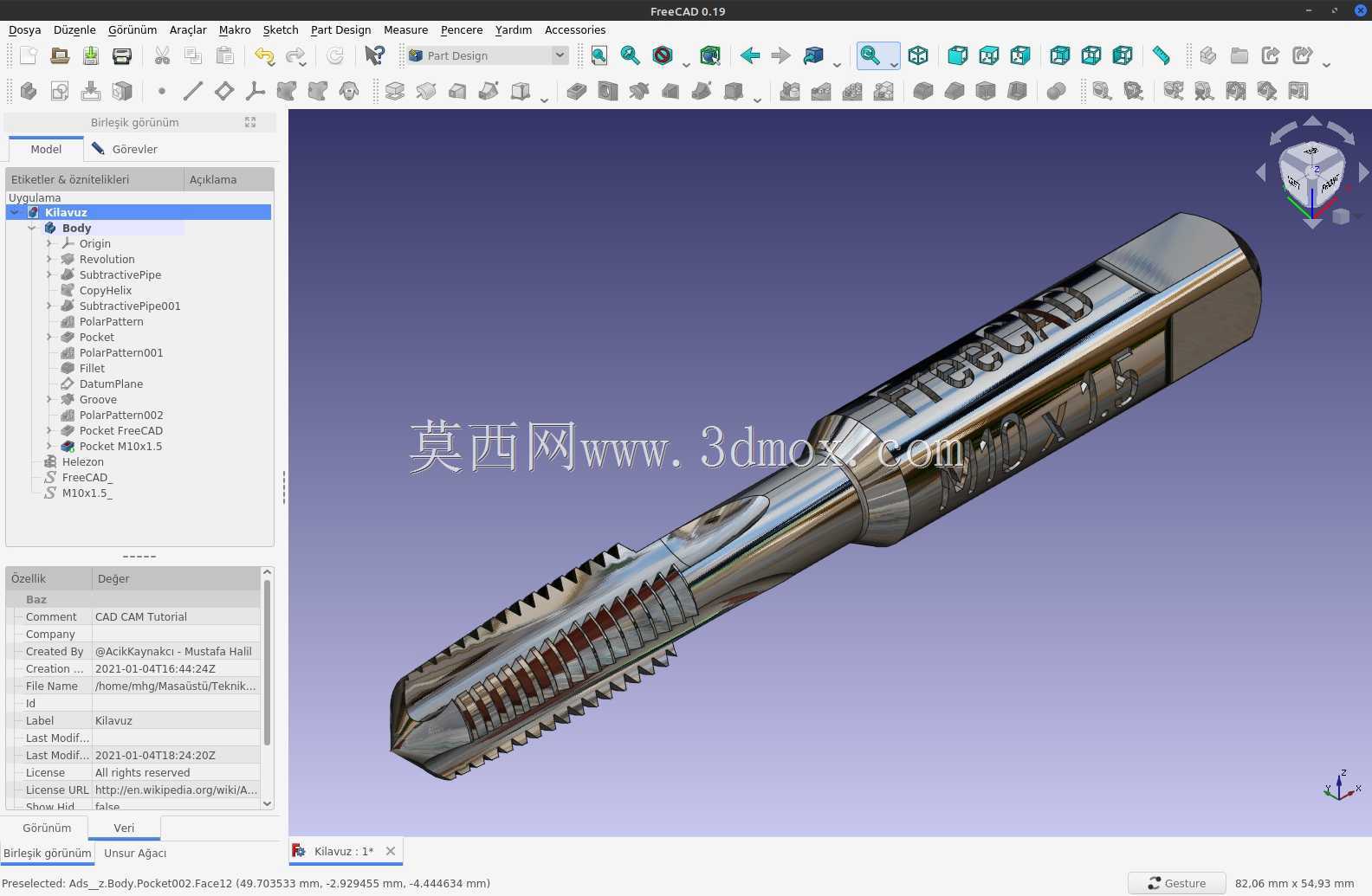
Task: Expand the Revolution tree node
Action: click(x=49, y=259)
